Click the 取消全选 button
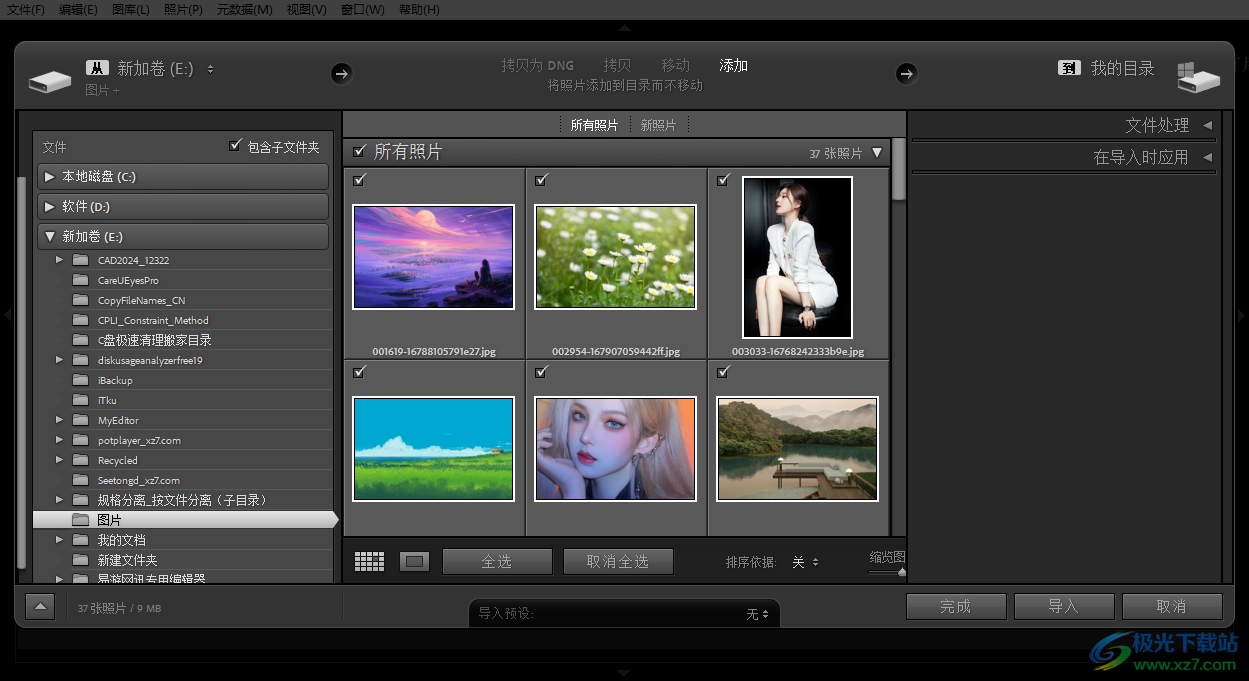 [x=618, y=561]
